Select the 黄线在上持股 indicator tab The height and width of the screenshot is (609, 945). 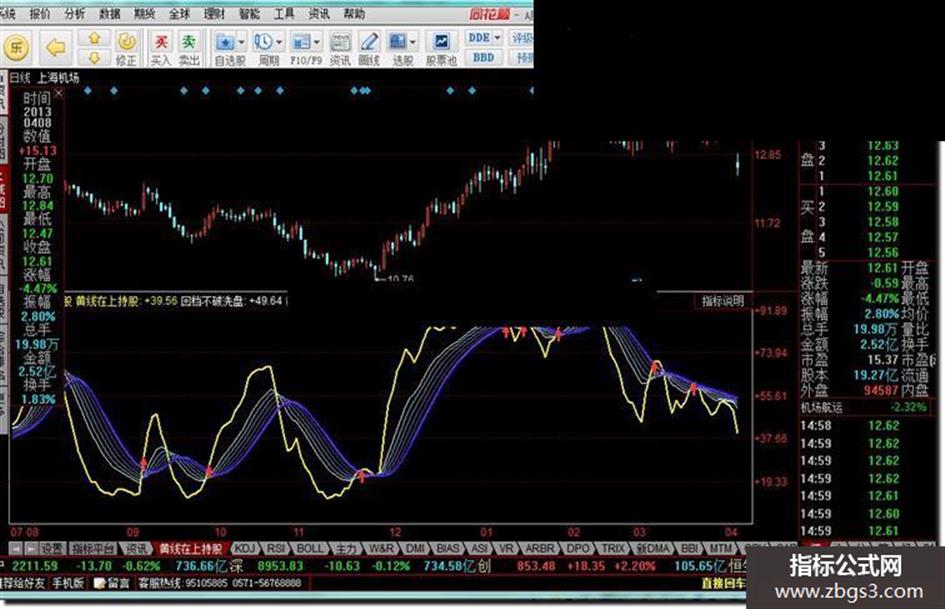[x=190, y=548]
